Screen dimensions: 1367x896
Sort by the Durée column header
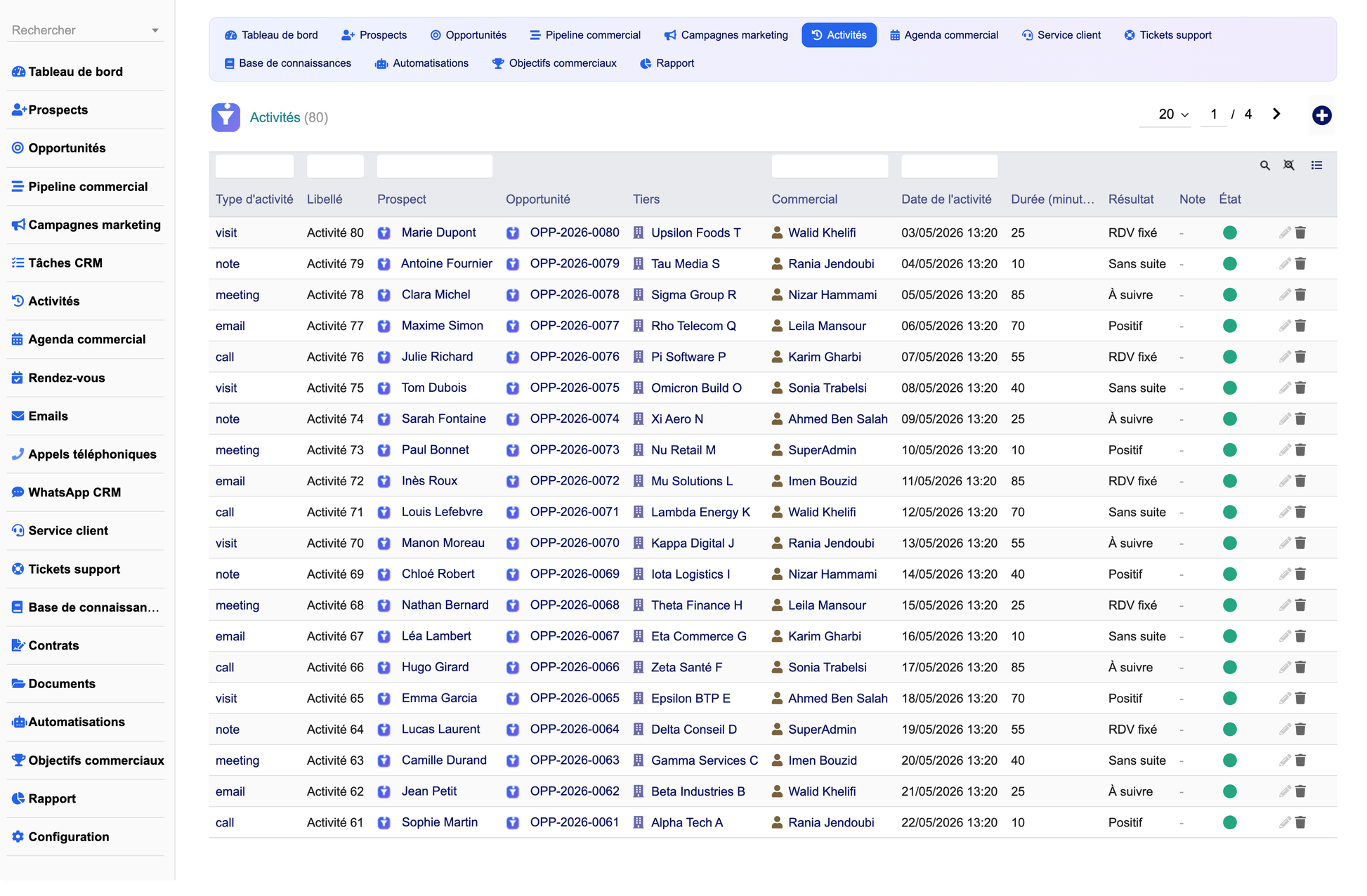click(1052, 199)
